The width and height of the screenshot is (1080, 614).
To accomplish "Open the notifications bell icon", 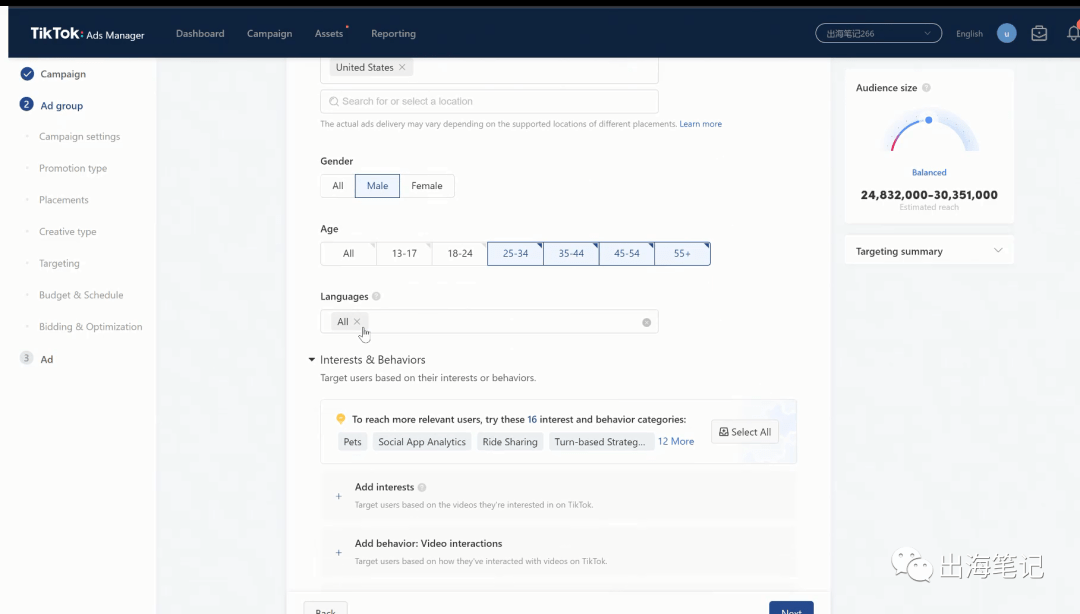I will click(1073, 33).
